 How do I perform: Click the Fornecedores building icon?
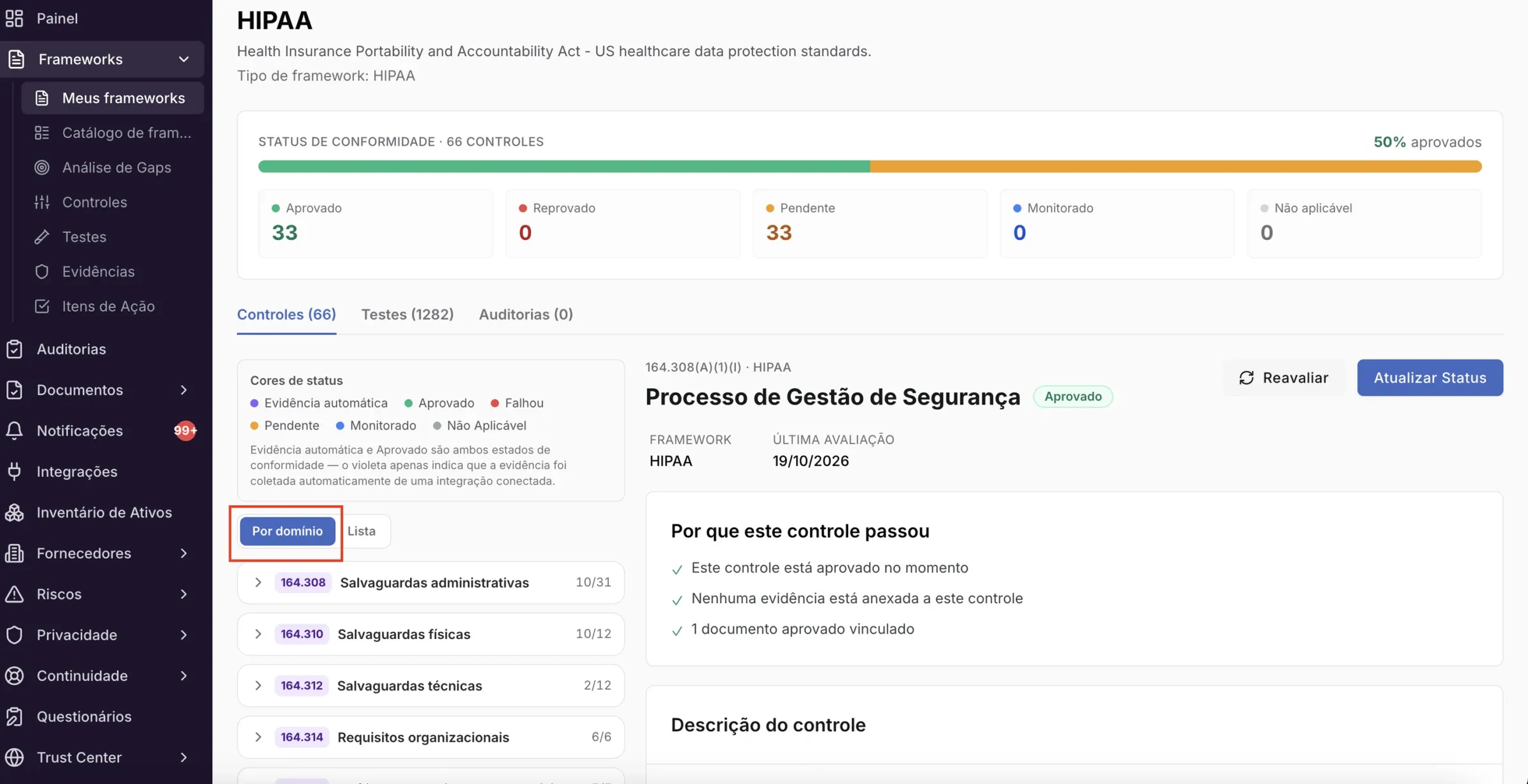pyautogui.click(x=15, y=553)
